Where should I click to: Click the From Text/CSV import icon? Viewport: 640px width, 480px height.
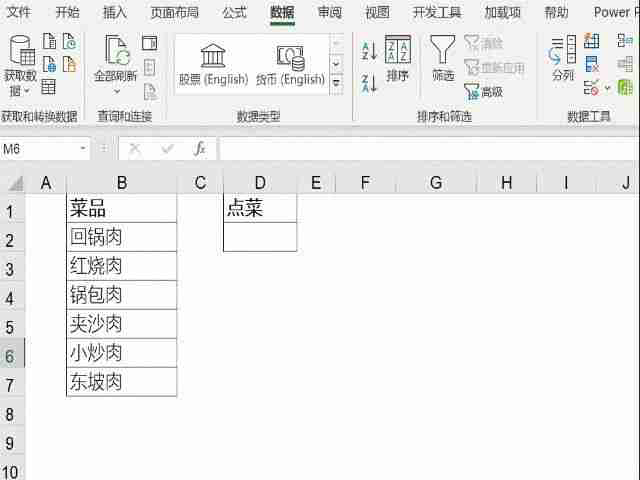coord(49,42)
